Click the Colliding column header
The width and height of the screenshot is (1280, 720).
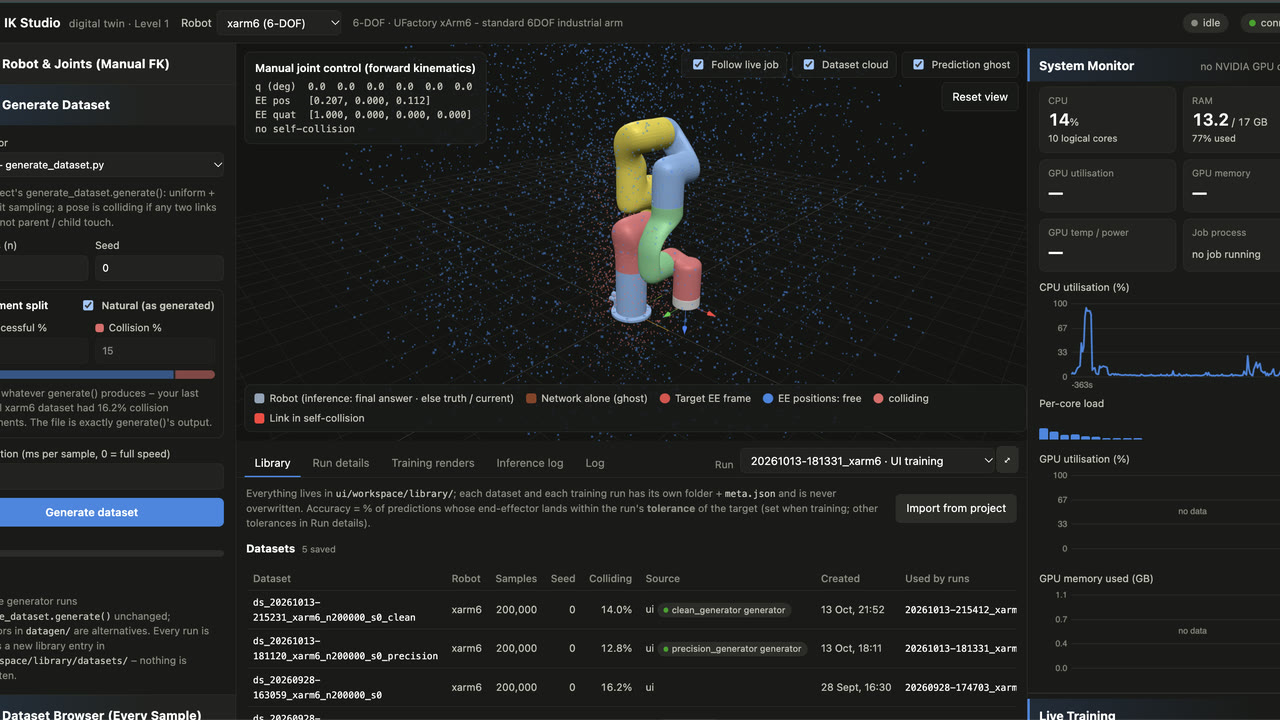(x=610, y=579)
